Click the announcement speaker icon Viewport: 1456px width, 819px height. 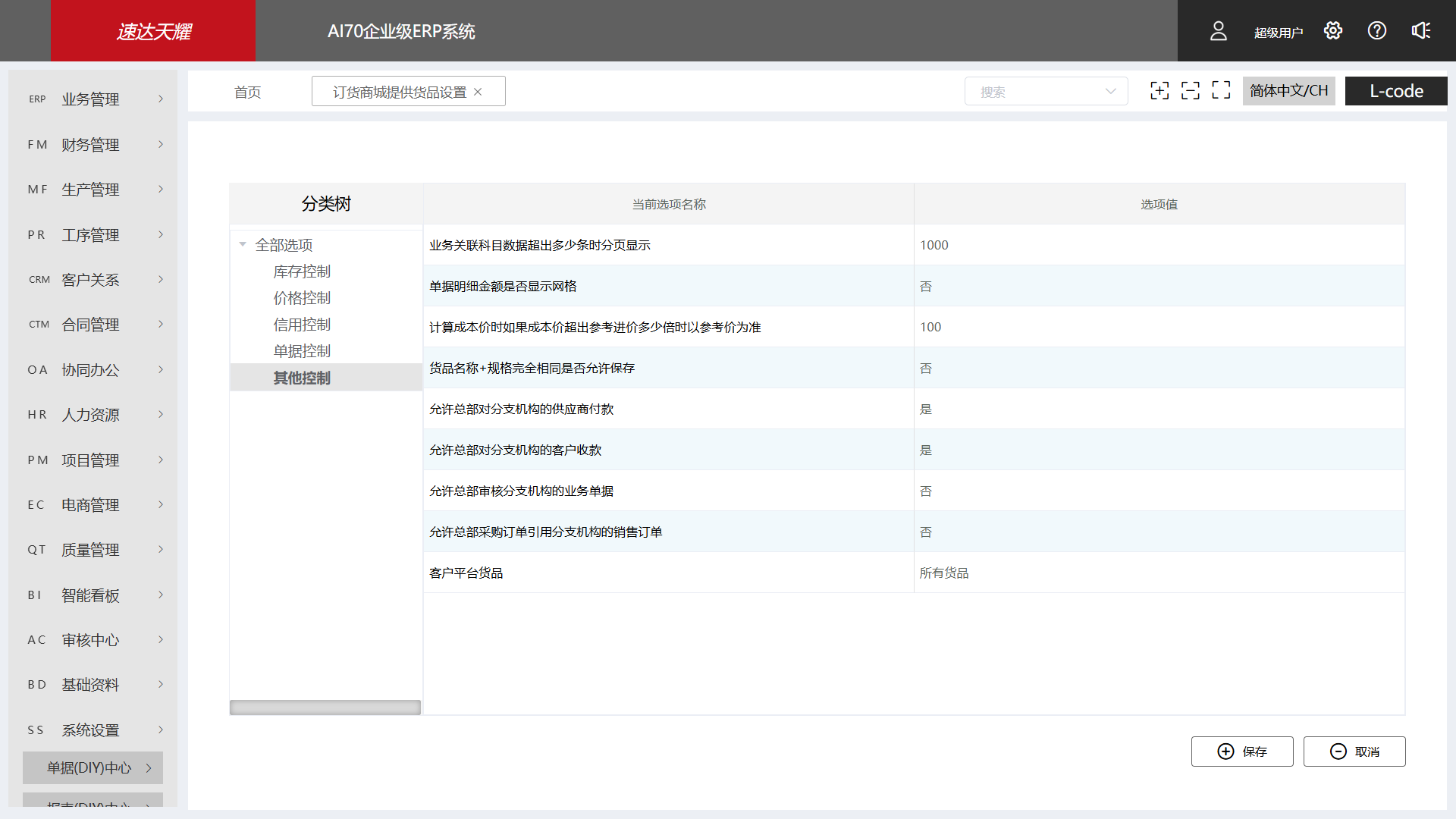click(1420, 30)
